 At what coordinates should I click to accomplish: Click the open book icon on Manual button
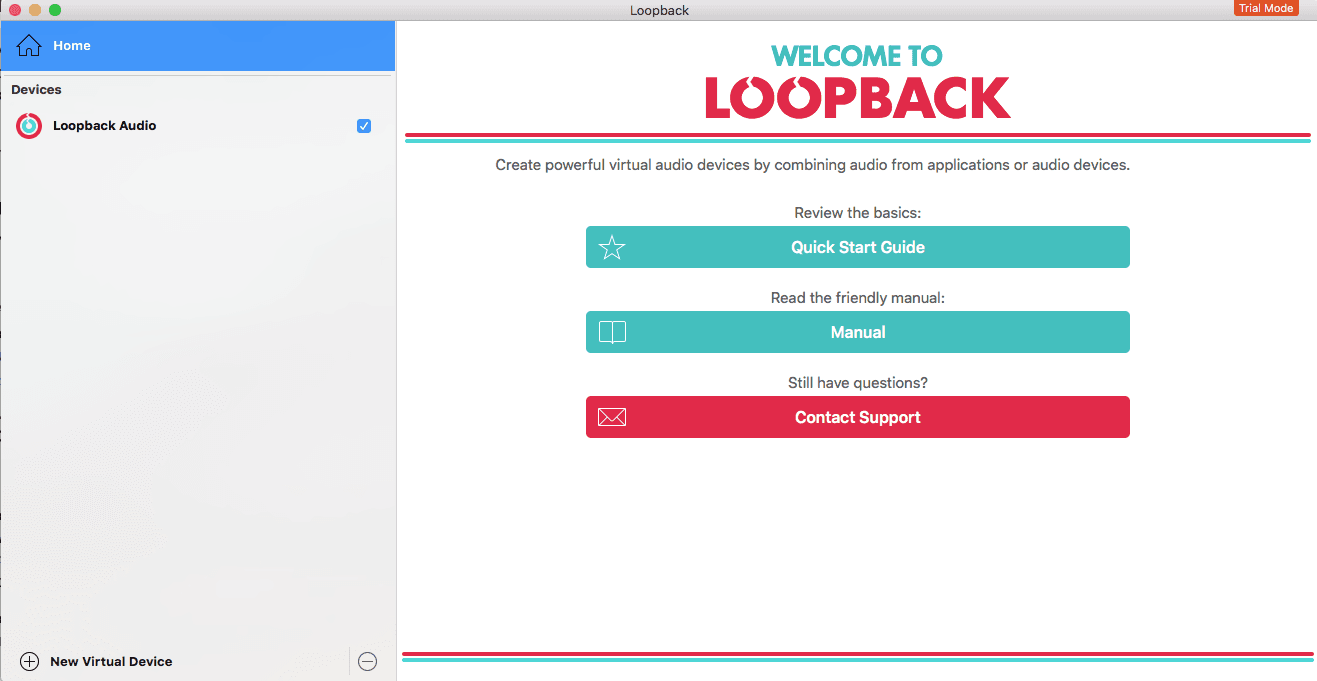point(611,331)
